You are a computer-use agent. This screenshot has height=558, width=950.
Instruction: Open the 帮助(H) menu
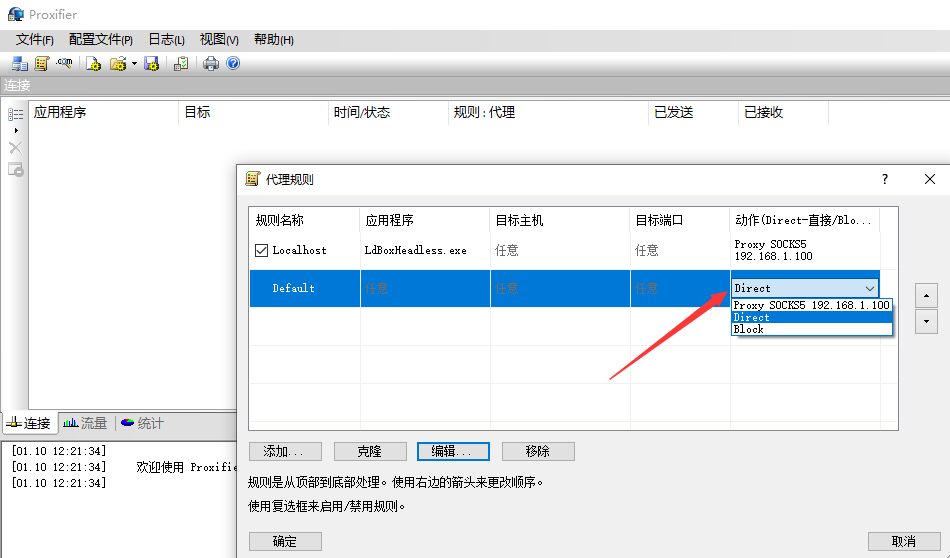click(x=274, y=40)
